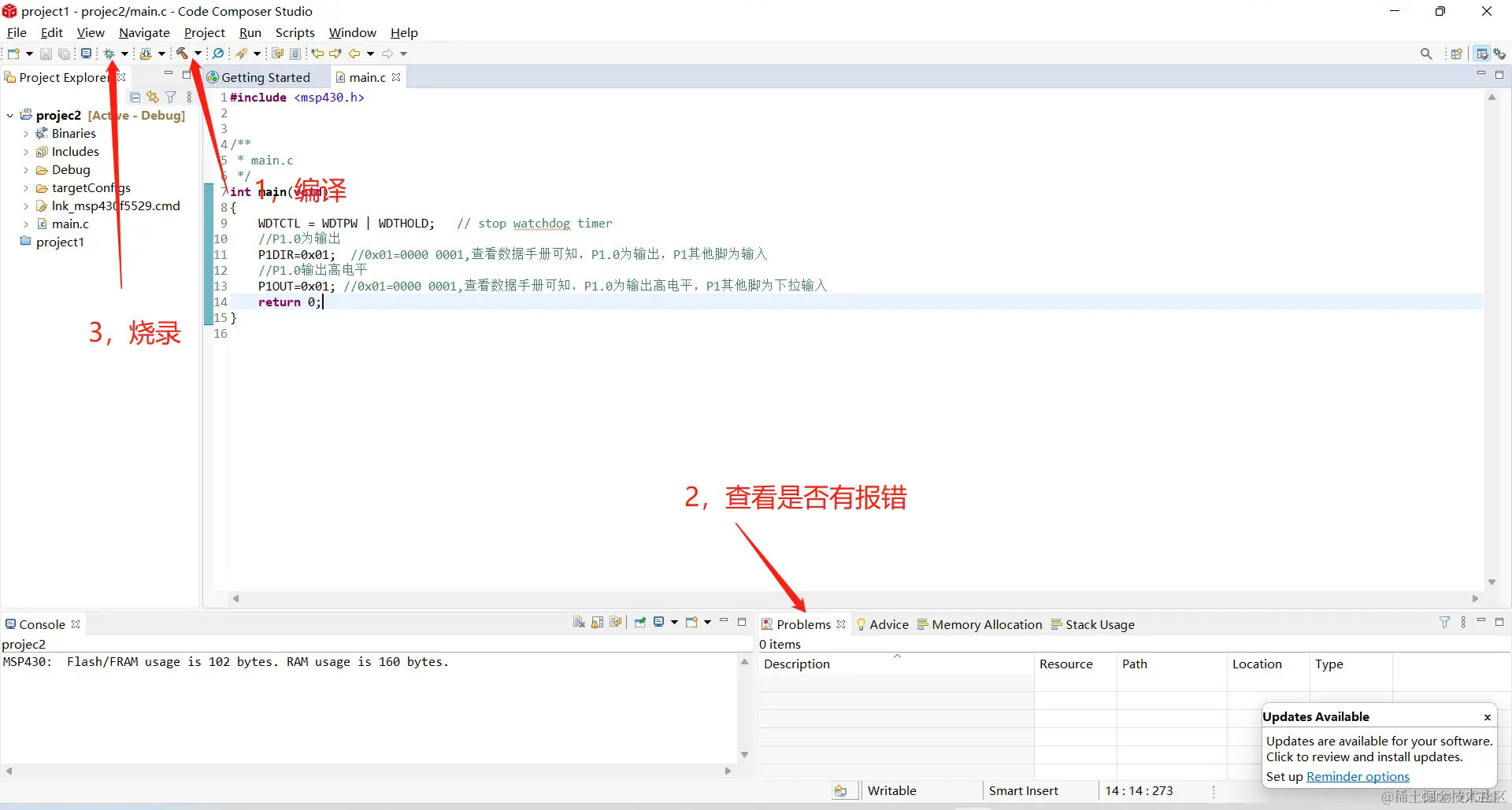Open highlighter pen dropdown arrow

point(257,54)
